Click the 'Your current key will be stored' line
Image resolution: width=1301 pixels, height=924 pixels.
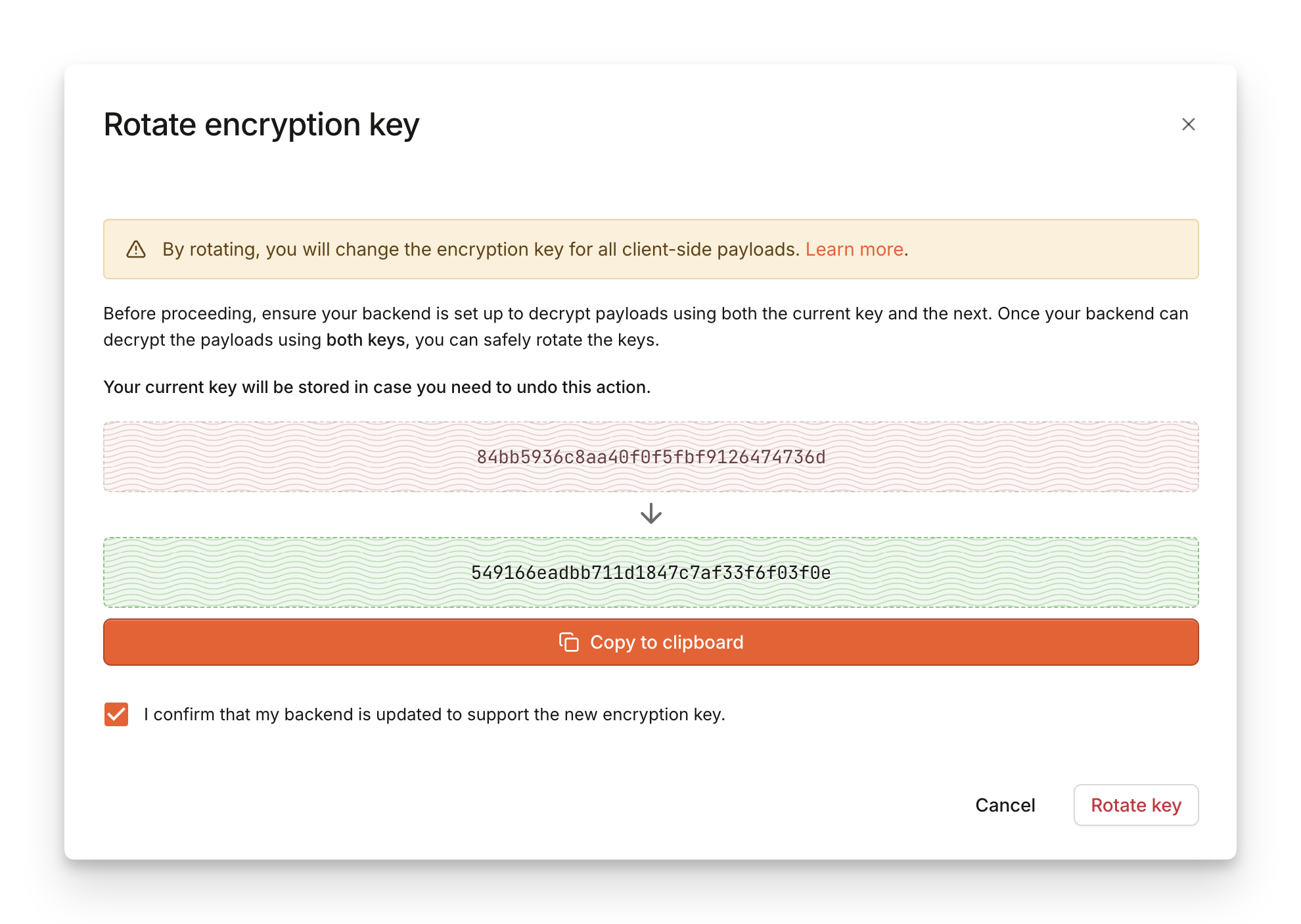click(x=377, y=387)
